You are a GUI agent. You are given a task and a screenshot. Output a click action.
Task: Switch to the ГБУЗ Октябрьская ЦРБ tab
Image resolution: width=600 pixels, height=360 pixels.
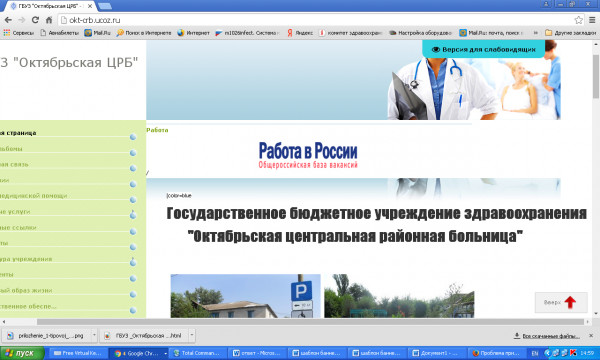point(51,6)
